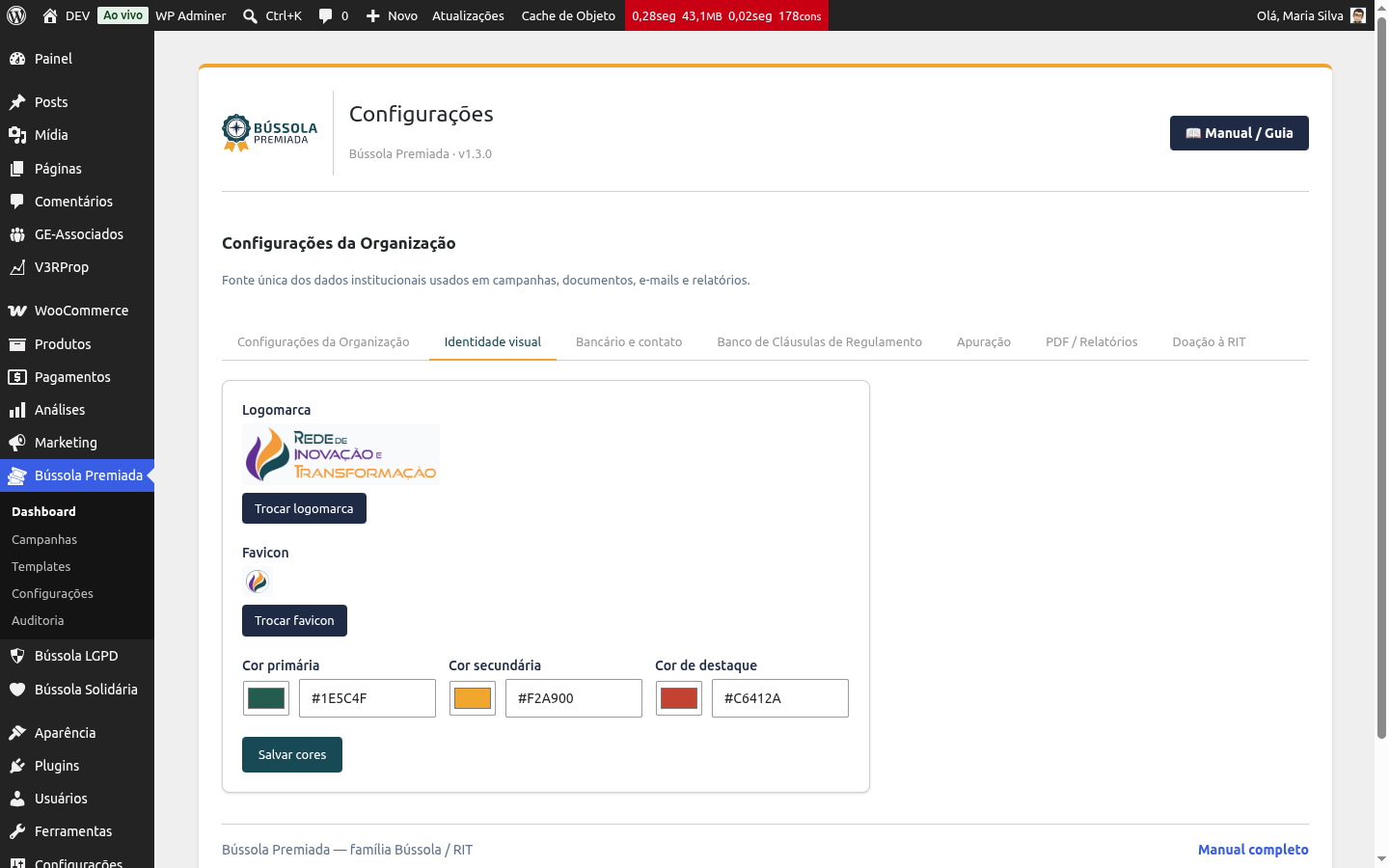Open the Dashboard submenu item
Screen dimensions: 1389x868
pos(43,512)
